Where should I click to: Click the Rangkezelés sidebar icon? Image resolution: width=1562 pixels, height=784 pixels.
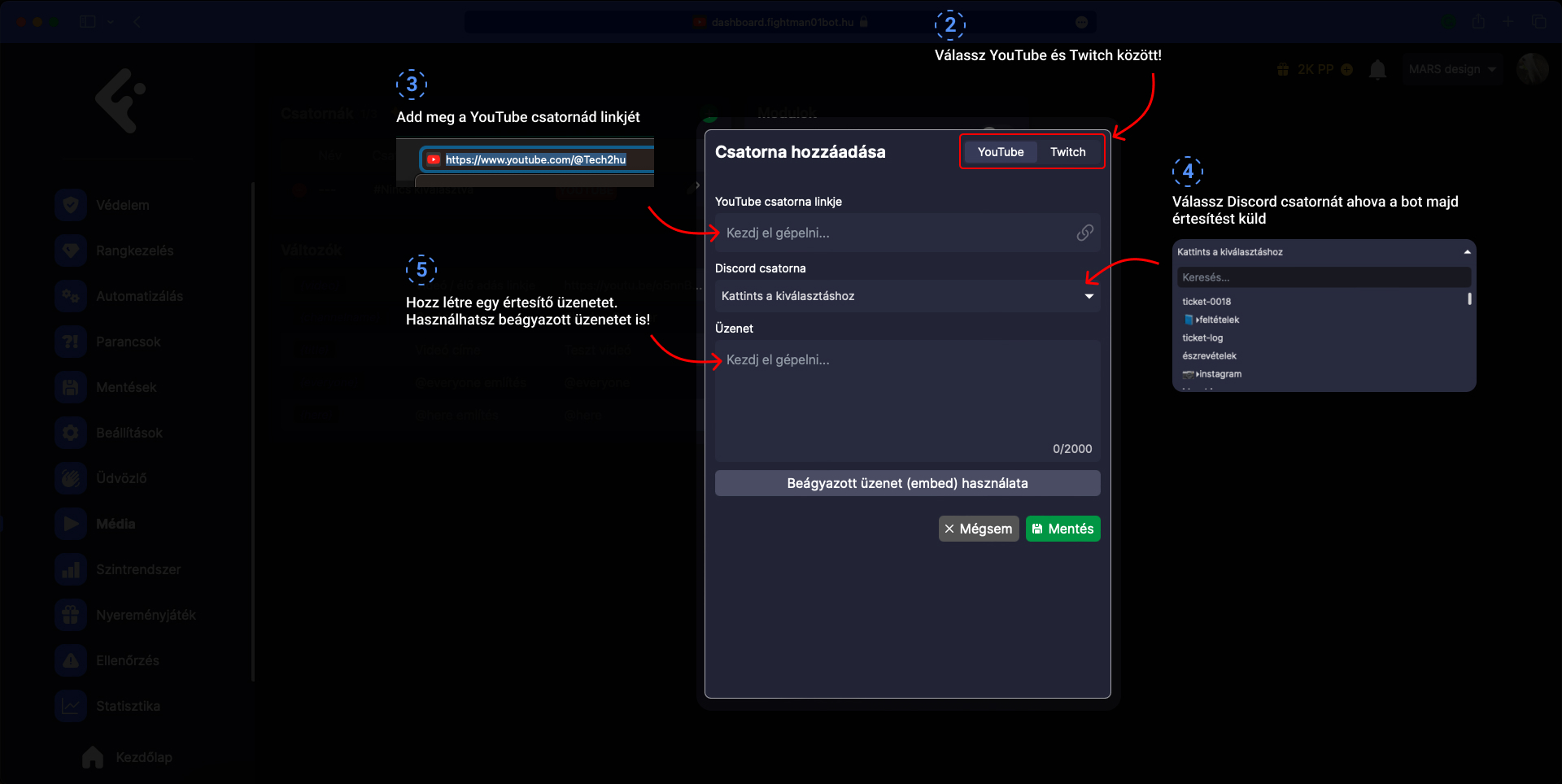click(x=71, y=250)
